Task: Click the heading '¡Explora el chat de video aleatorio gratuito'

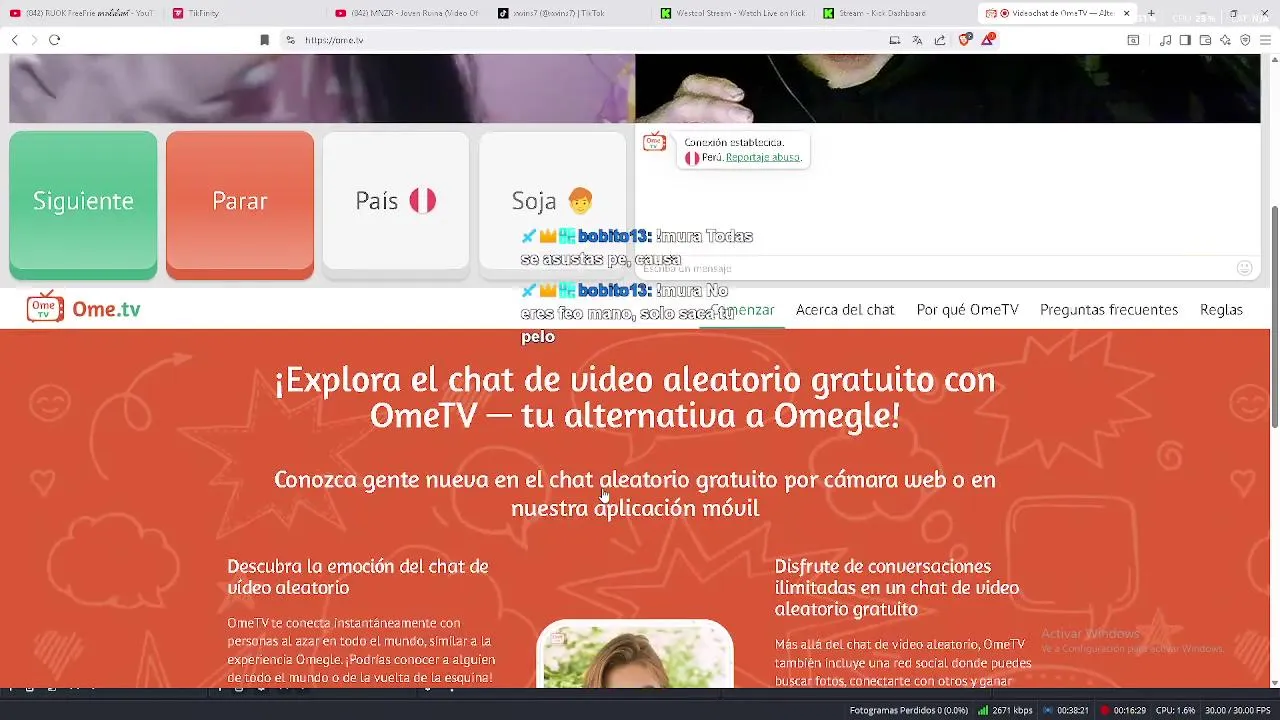Action: coord(635,398)
